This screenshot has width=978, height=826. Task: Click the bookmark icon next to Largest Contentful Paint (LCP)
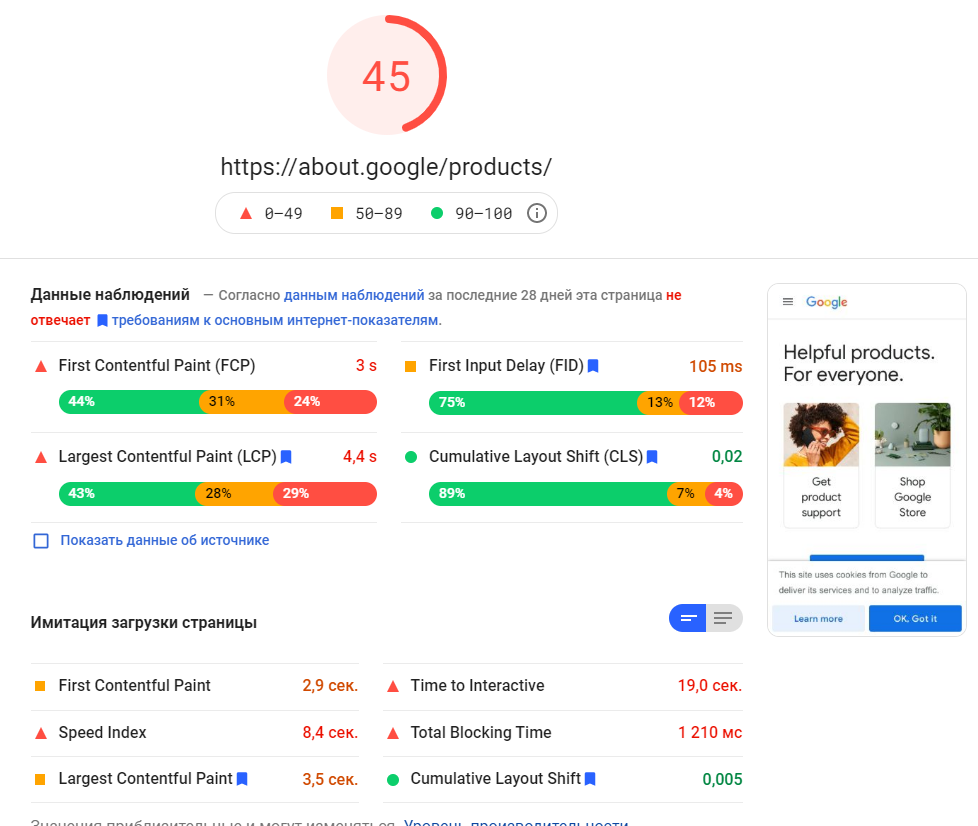[x=286, y=457]
